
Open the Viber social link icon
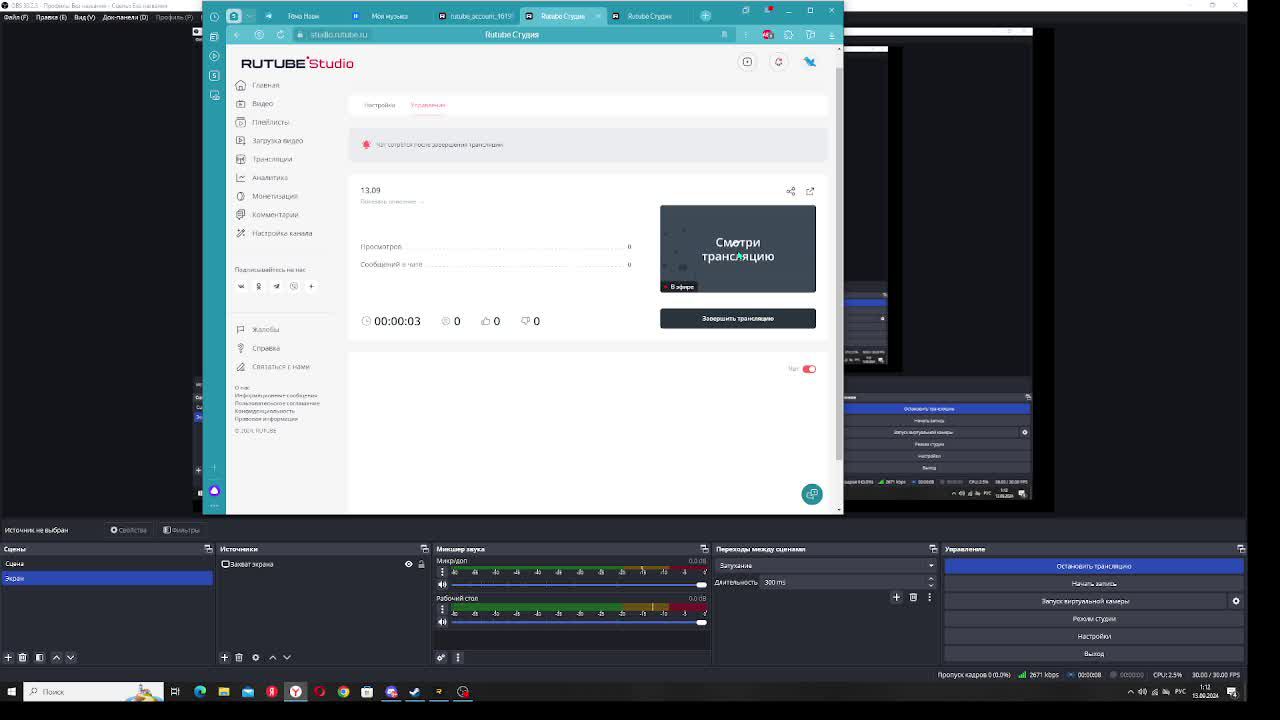(294, 286)
